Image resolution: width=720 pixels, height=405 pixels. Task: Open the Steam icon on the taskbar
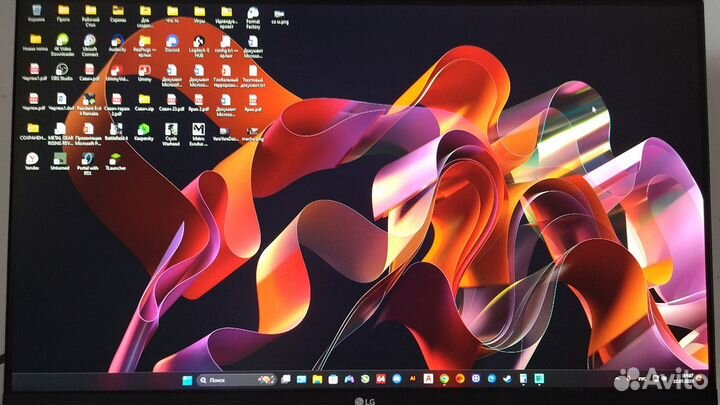509,380
